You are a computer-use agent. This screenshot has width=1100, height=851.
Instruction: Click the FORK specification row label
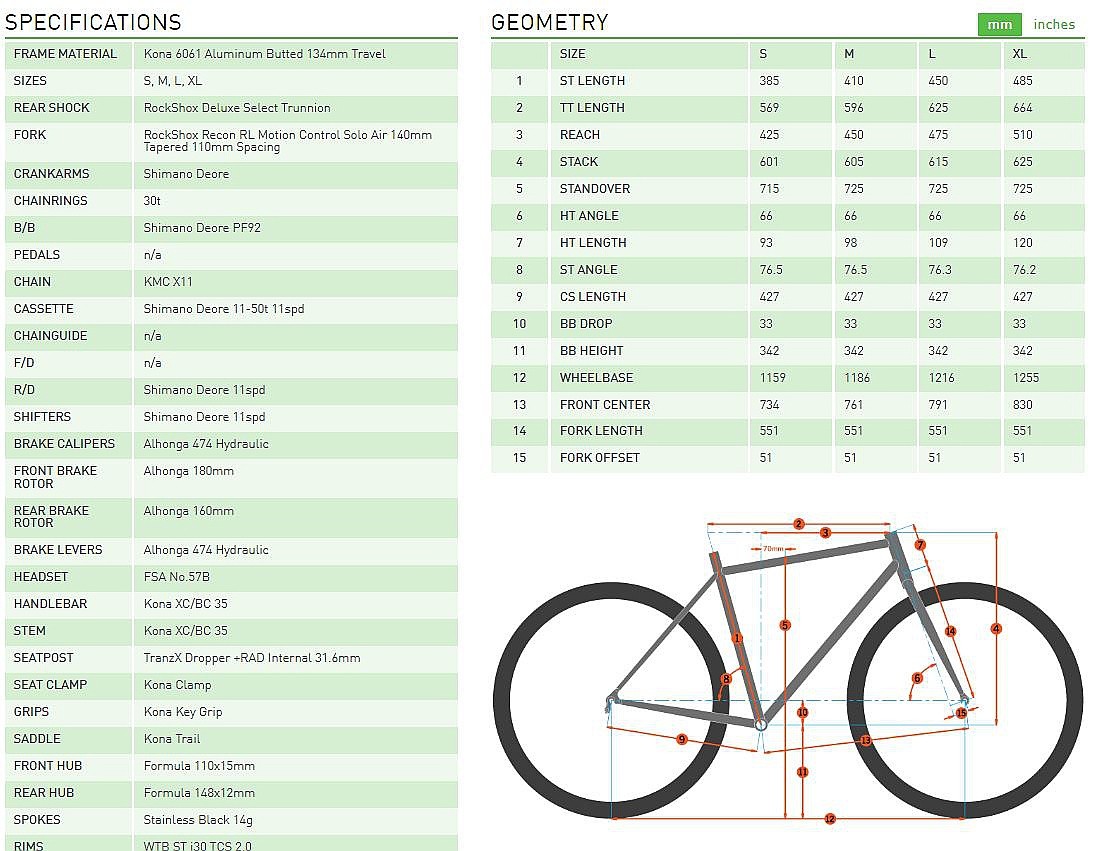[x=30, y=135]
